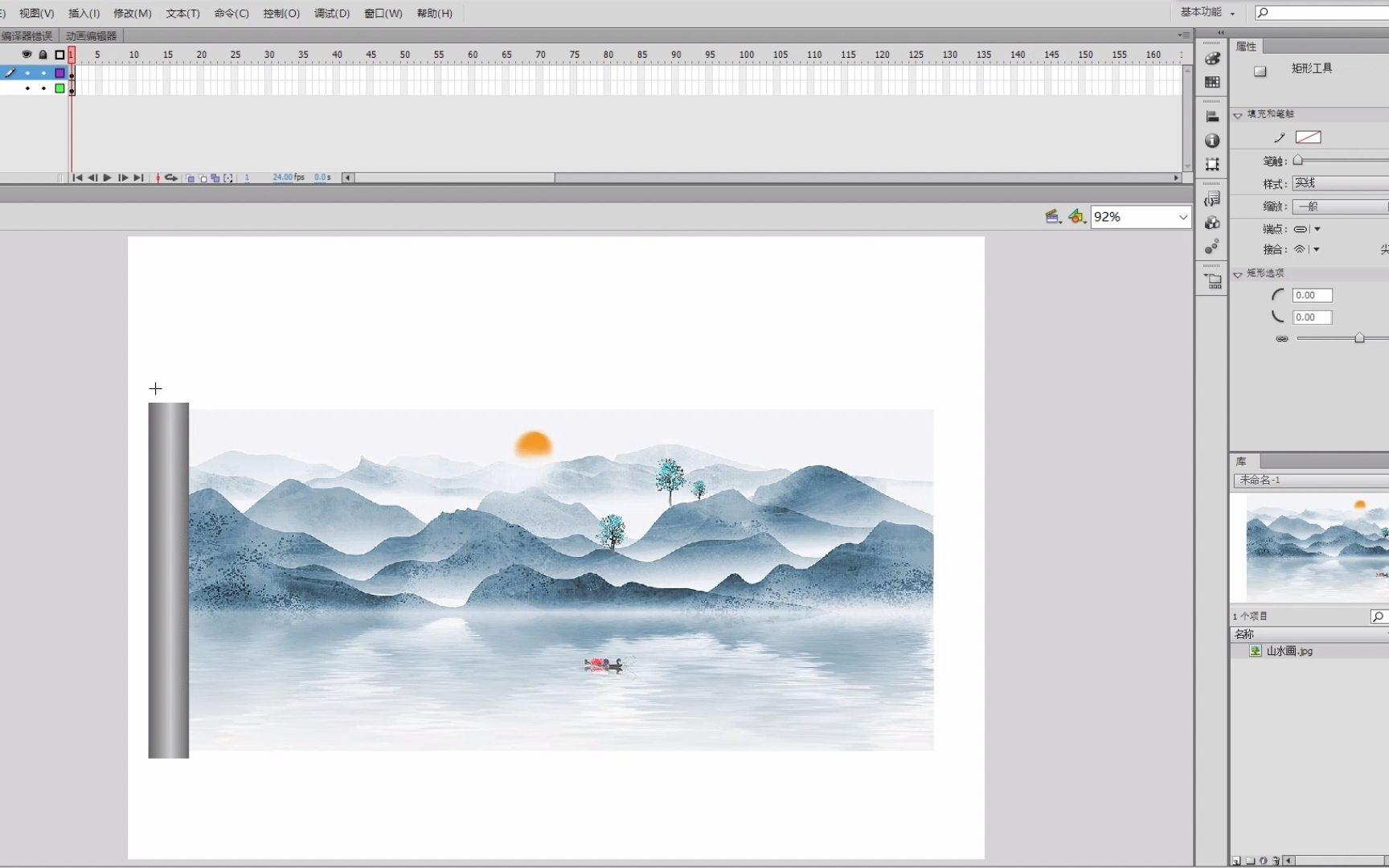Go to first frame button
This screenshot has height=868, width=1389.
click(x=77, y=178)
